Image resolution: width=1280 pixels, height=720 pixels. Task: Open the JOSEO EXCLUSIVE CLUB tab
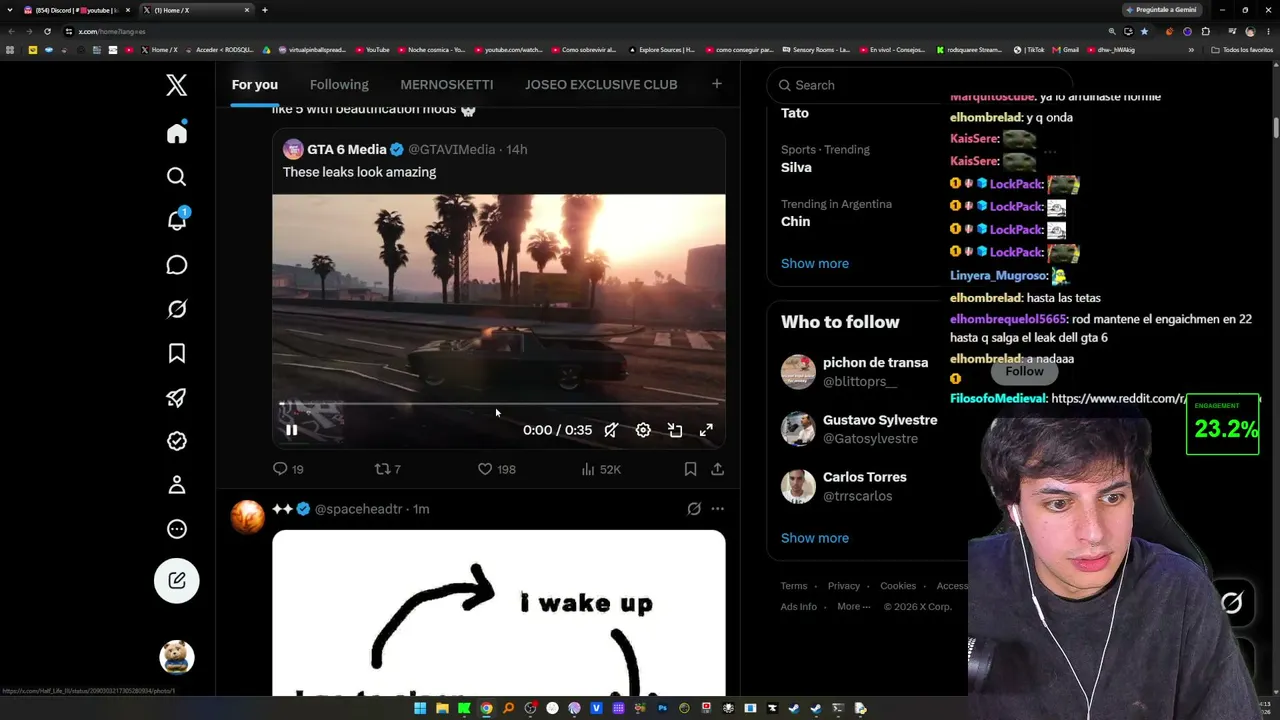(601, 85)
